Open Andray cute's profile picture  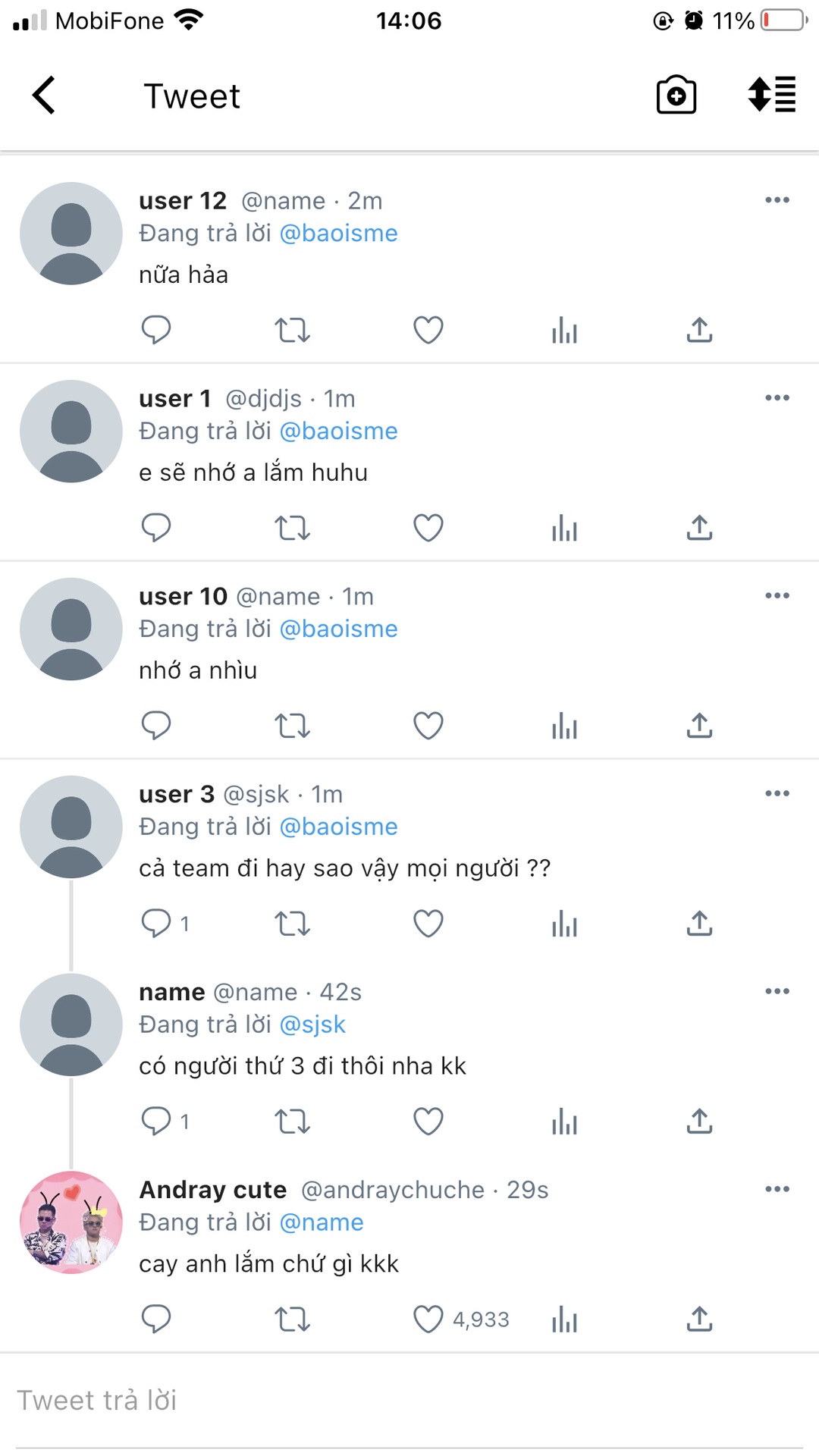coord(71,1222)
